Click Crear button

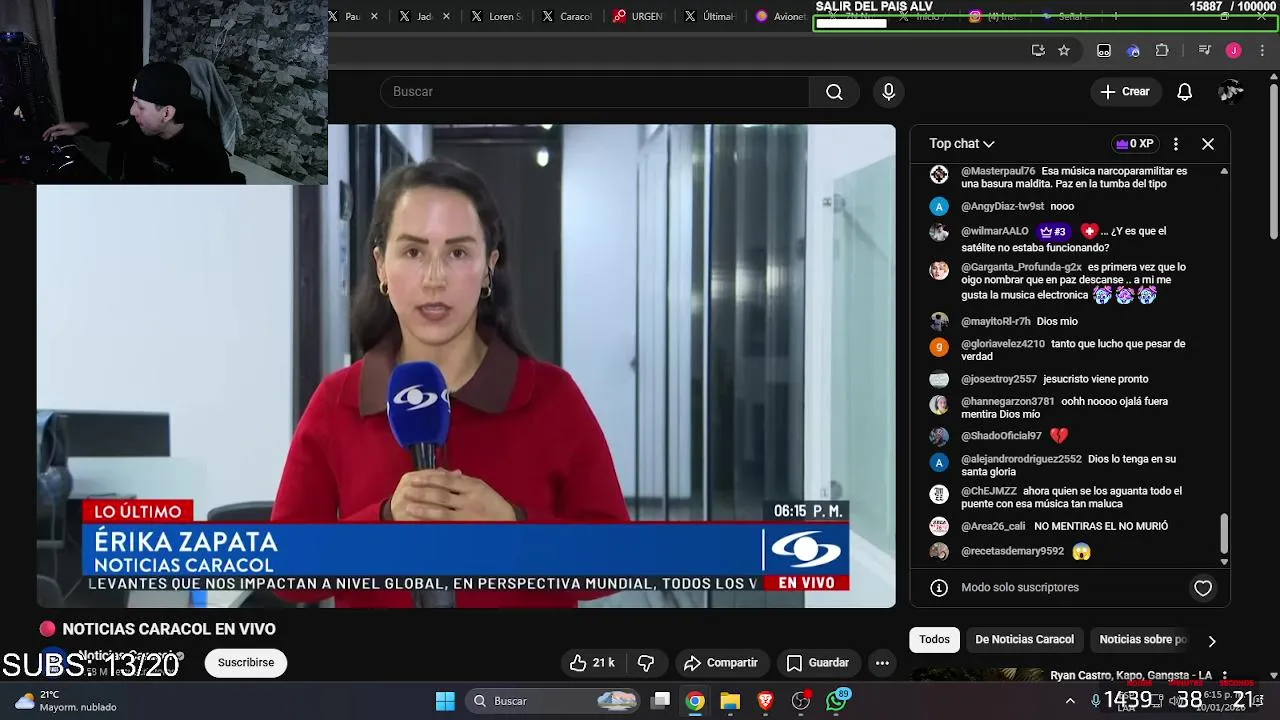click(1125, 92)
